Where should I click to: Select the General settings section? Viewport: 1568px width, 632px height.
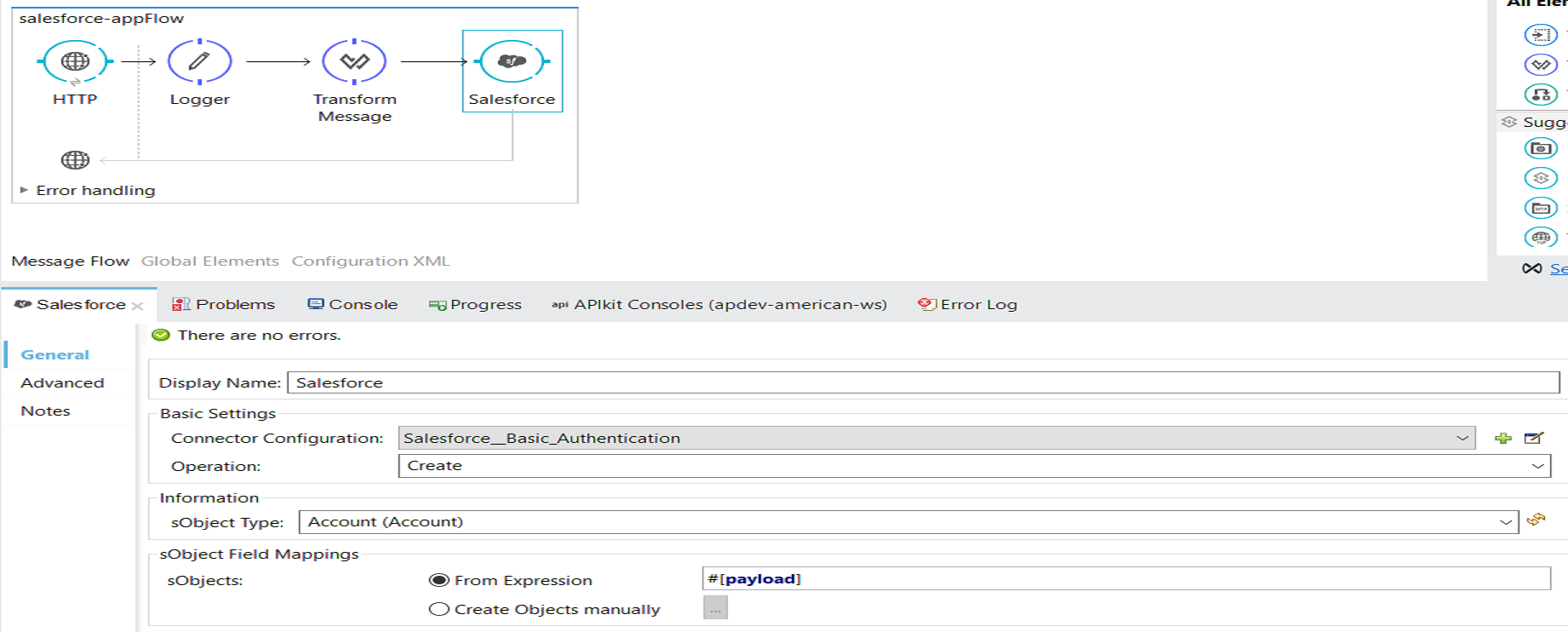pyautogui.click(x=55, y=354)
